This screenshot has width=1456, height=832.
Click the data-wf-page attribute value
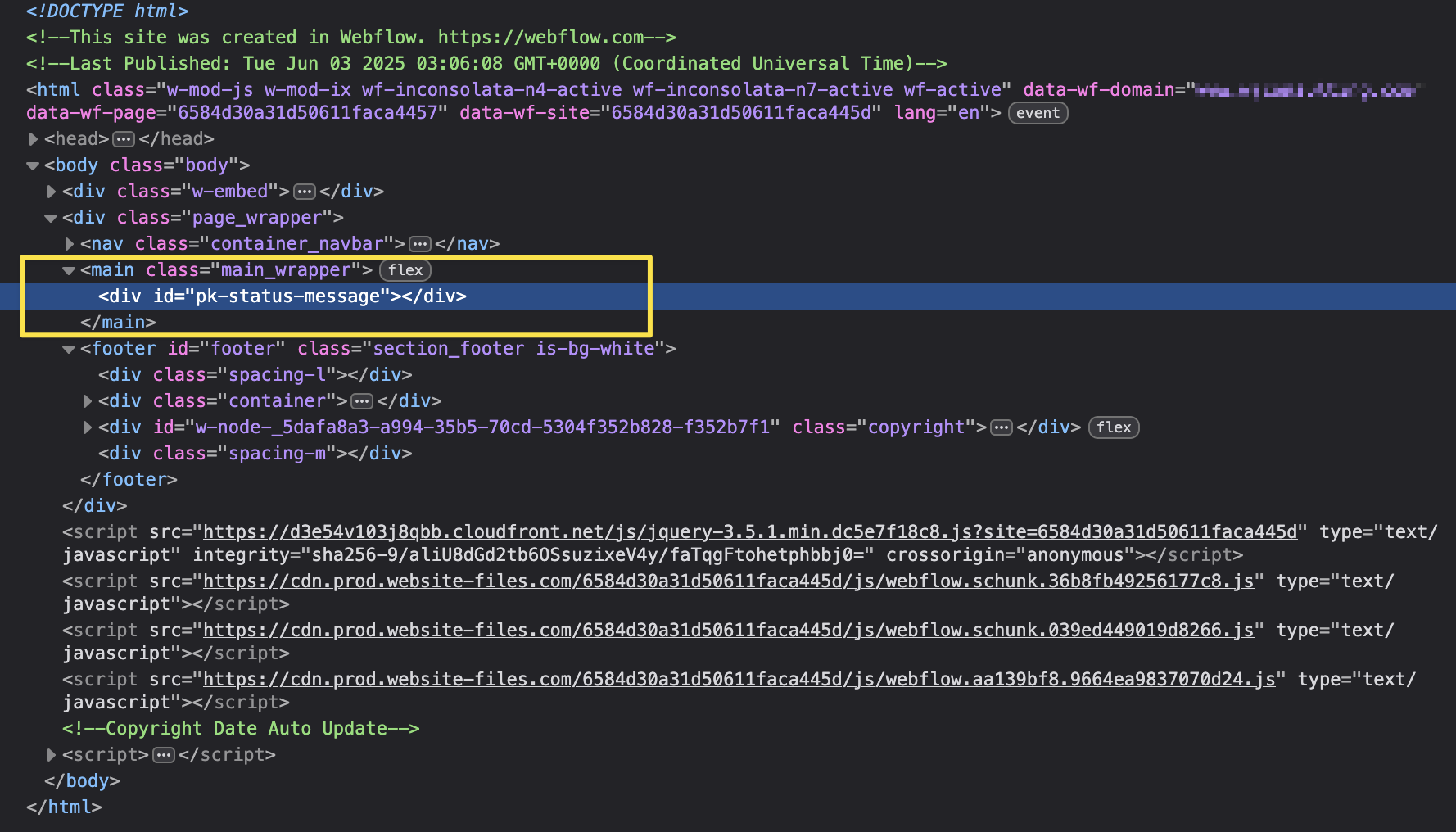coord(308,113)
